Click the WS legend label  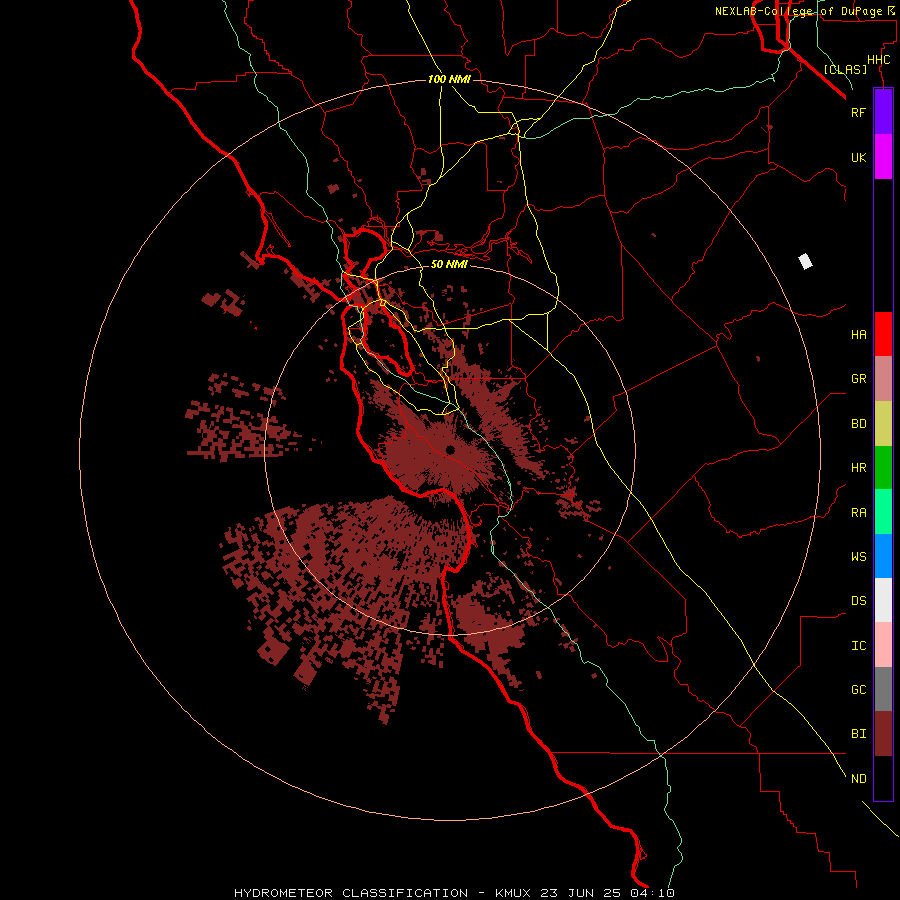click(x=858, y=556)
